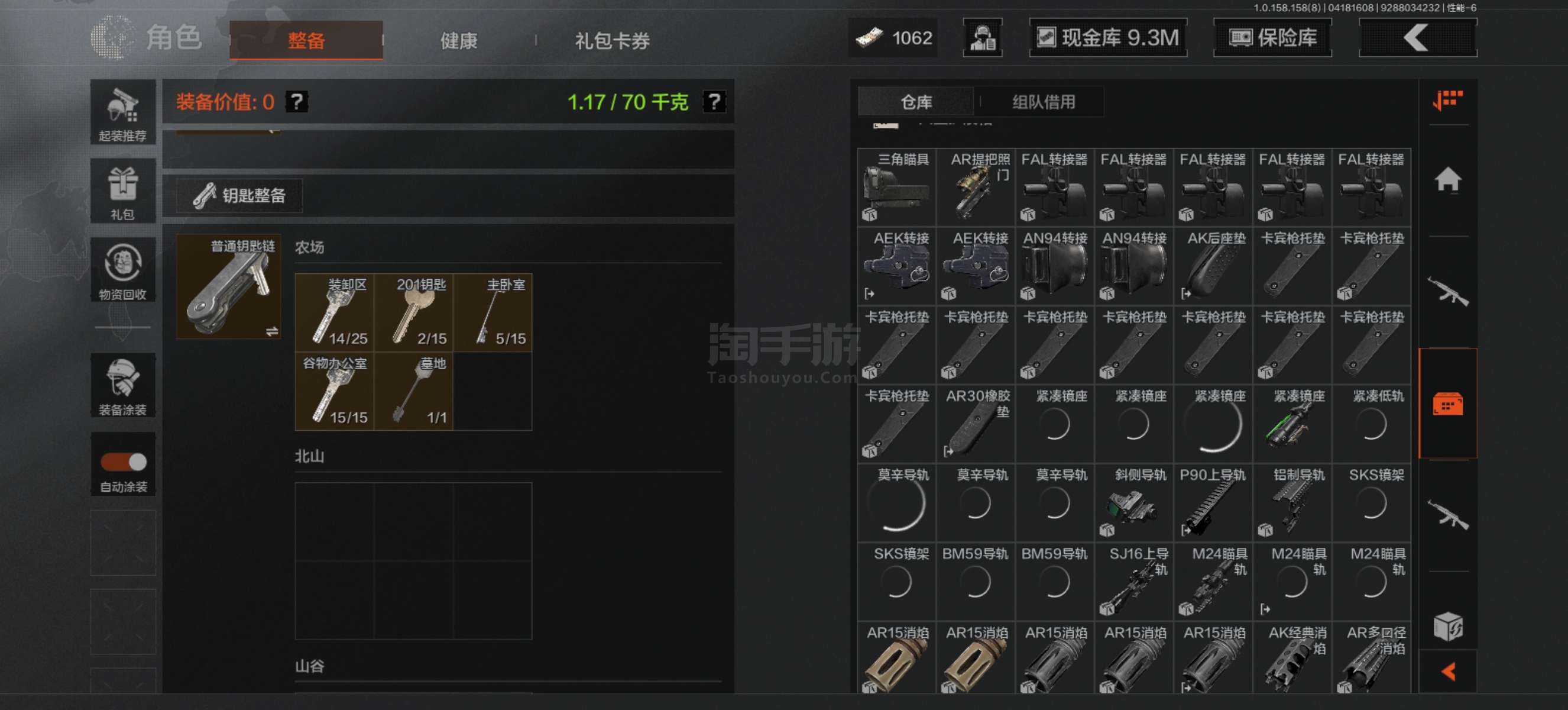Image resolution: width=1568 pixels, height=710 pixels.
Task: Open the 现金库 9.3M cash vault
Action: pos(1108,38)
